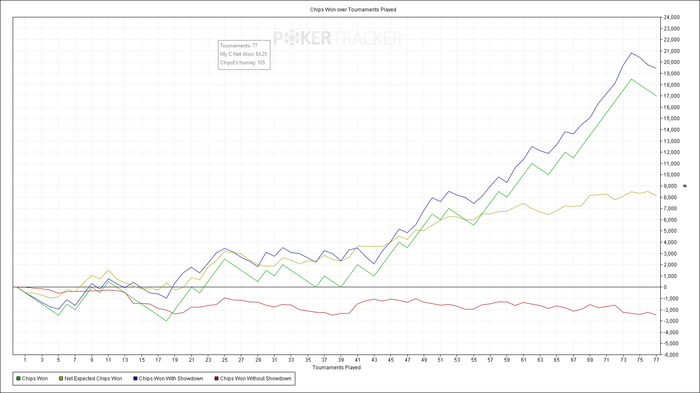Click the green line's lowest point near -3,000
This screenshot has height=393, width=700.
point(167,321)
